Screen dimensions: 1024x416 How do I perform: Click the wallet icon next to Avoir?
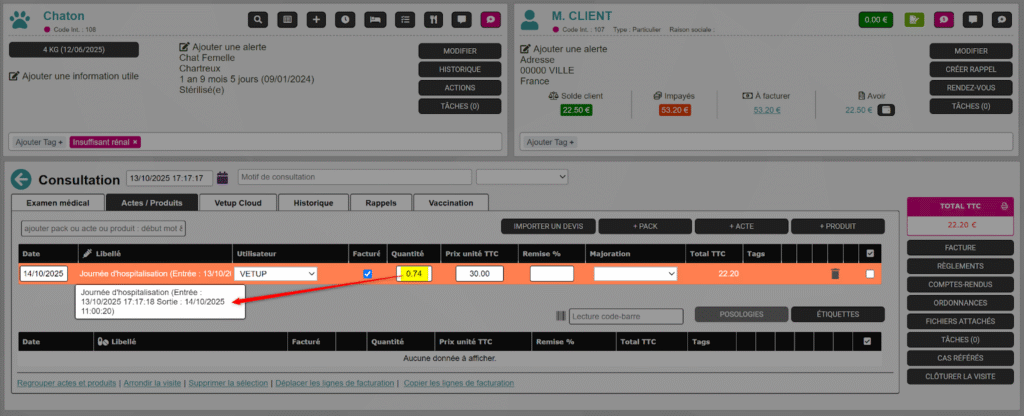886,110
